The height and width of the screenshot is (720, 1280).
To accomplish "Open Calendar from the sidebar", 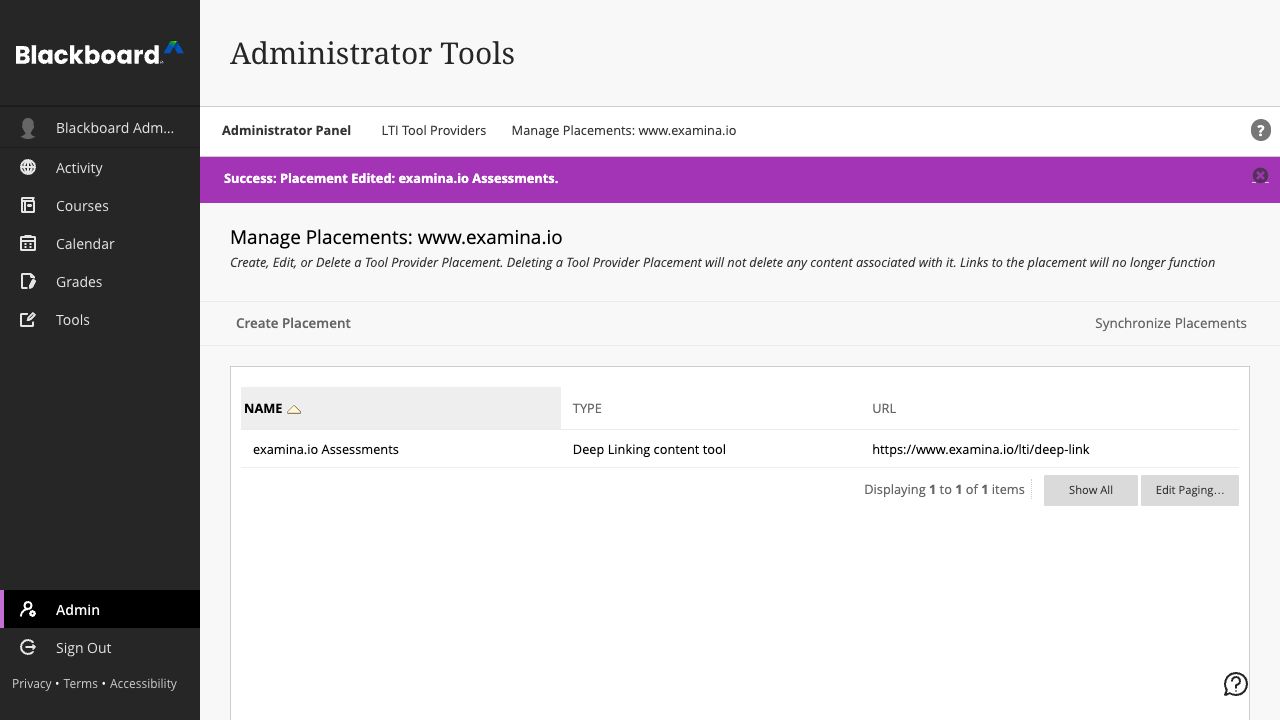I will pyautogui.click(x=85, y=243).
